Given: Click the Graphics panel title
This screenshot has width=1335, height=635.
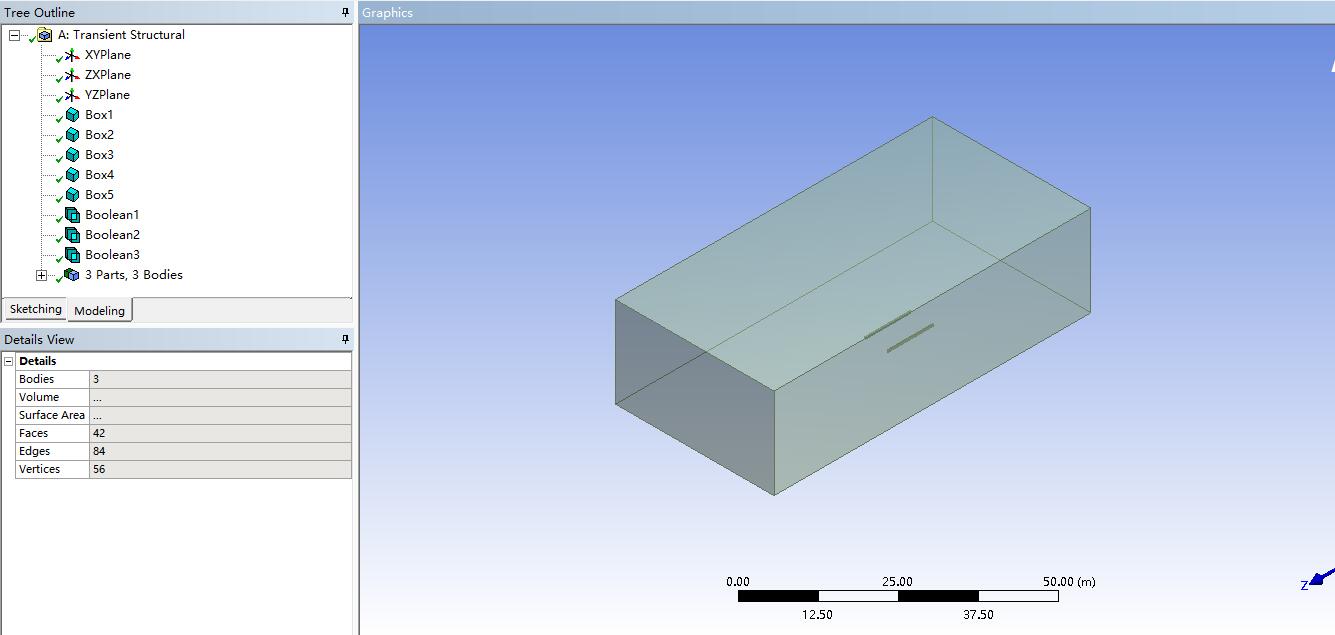Looking at the screenshot, I should tap(387, 13).
